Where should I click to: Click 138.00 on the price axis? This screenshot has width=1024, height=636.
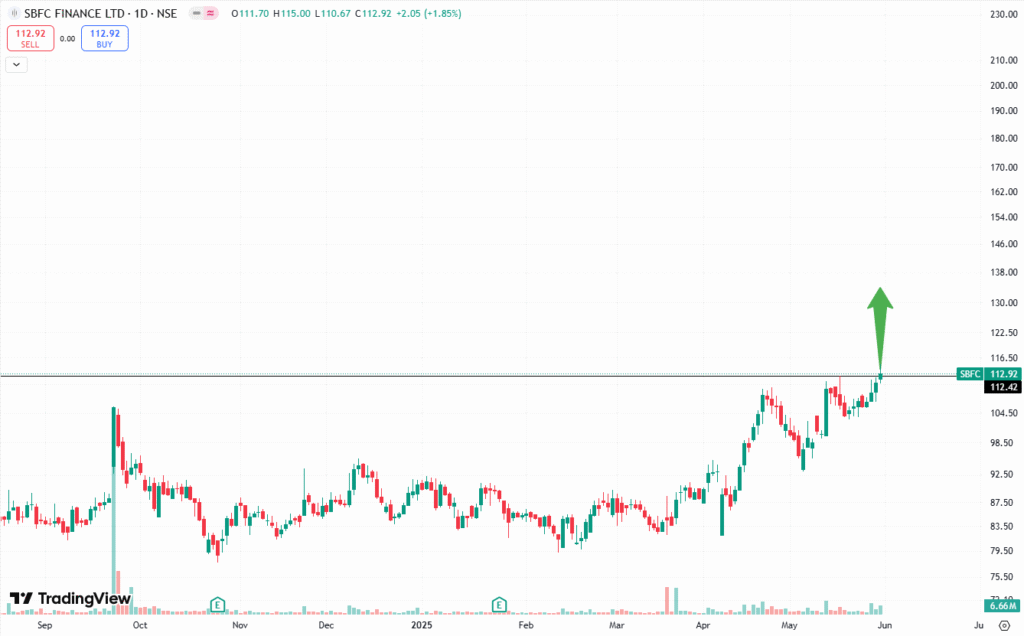[1004, 272]
